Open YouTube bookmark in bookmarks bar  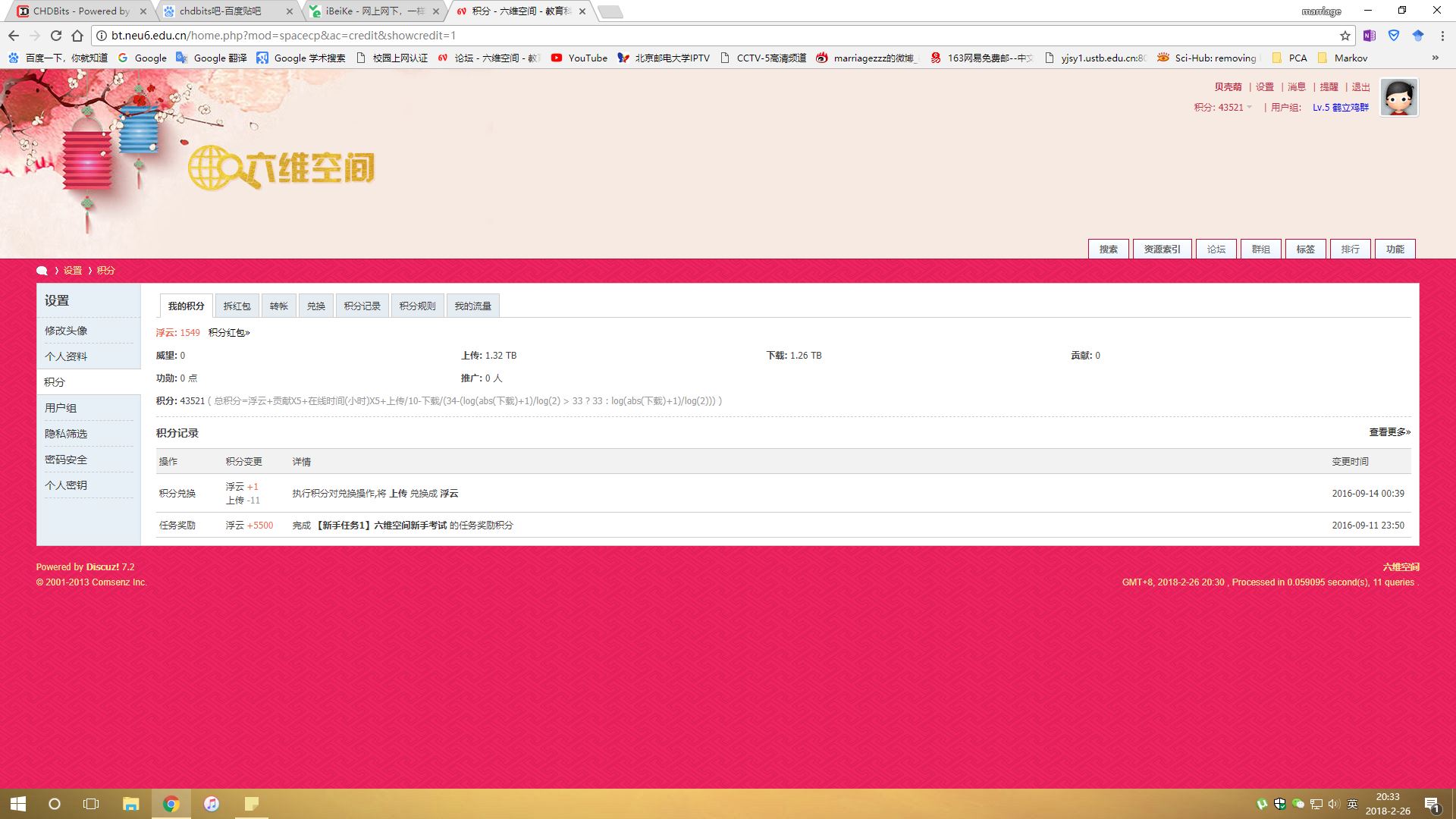tap(579, 58)
